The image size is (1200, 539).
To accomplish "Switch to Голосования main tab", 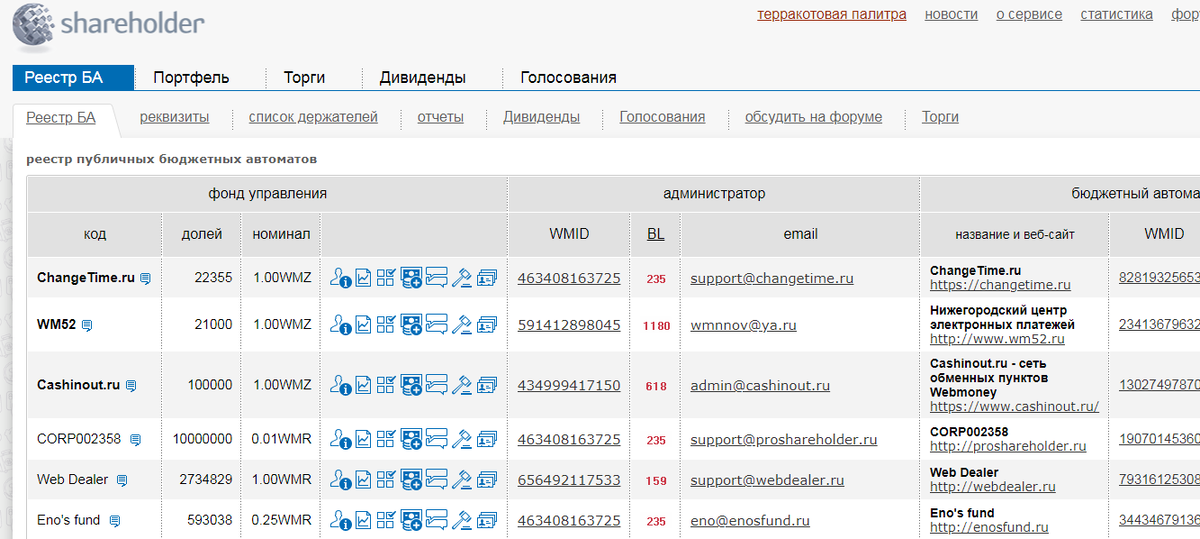I will click(568, 77).
